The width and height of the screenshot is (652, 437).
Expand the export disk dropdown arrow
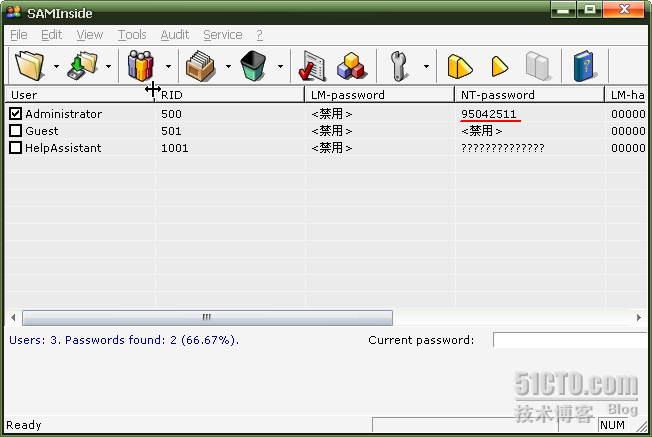click(109, 66)
